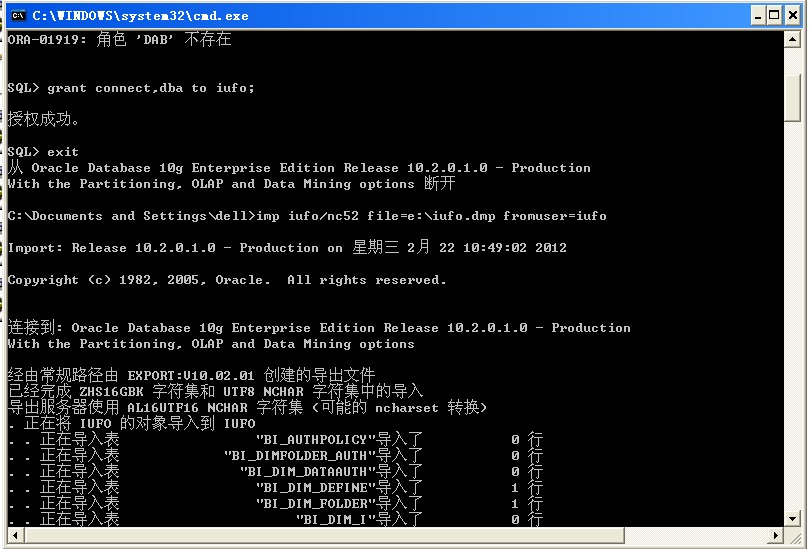Click the '授权成功。' message
Viewport: 809px width, 549px height.
[44, 119]
